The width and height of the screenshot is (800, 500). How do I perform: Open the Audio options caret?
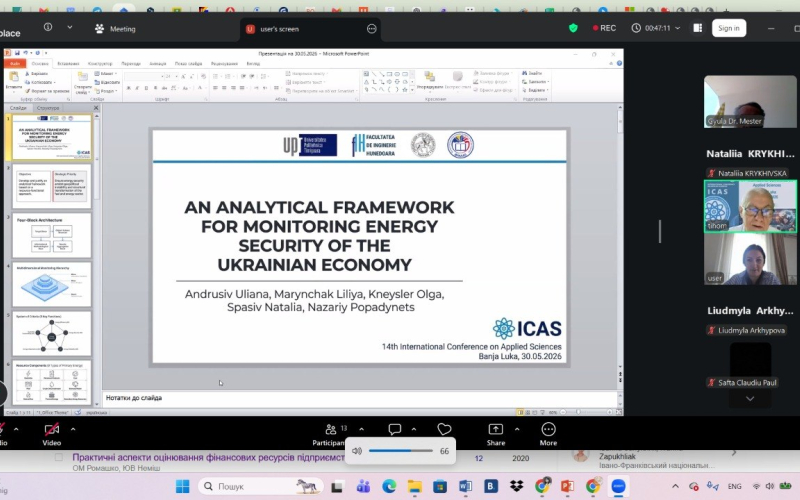click(16, 430)
